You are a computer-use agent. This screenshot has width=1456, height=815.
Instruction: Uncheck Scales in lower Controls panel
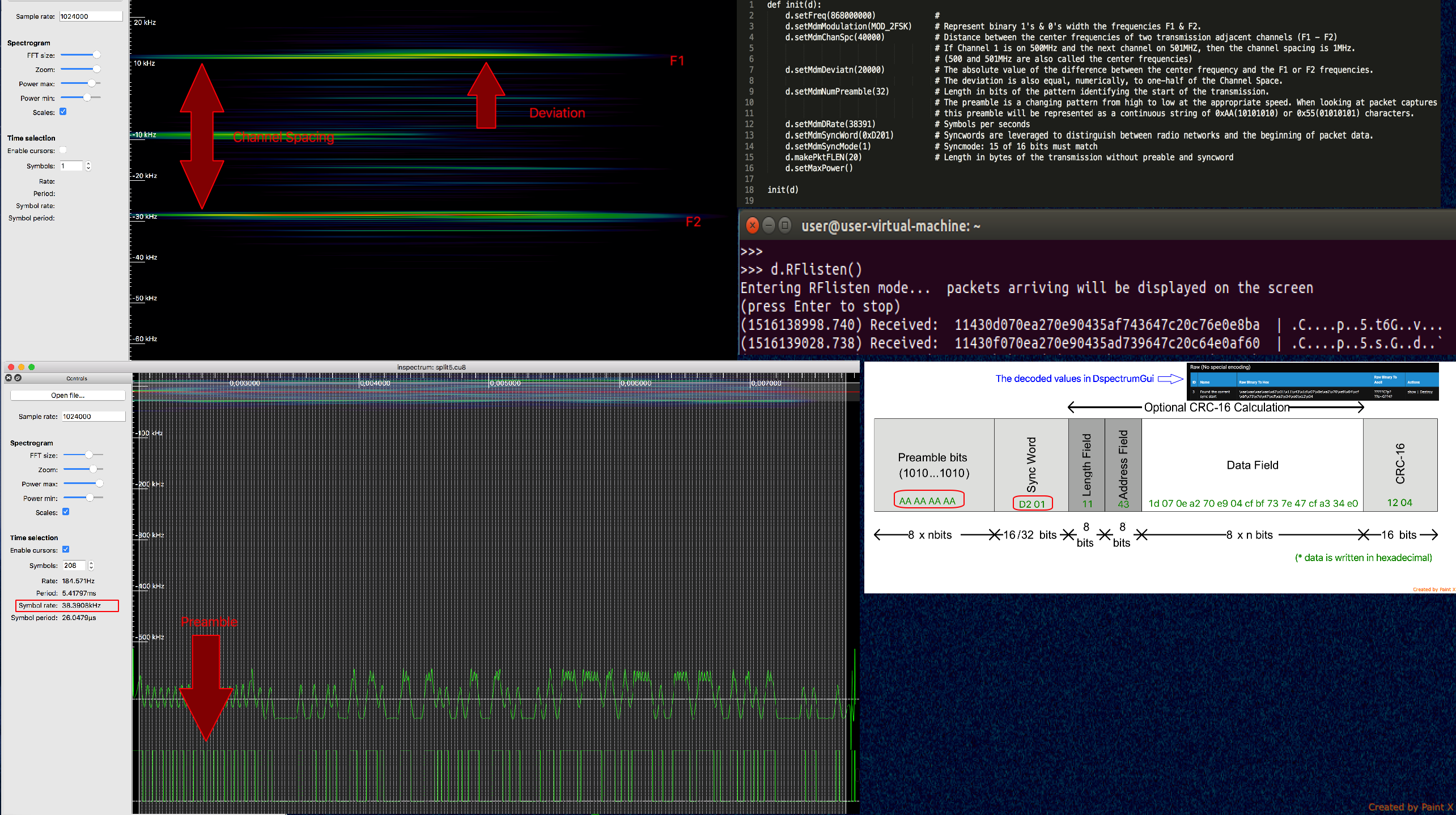pyautogui.click(x=66, y=512)
